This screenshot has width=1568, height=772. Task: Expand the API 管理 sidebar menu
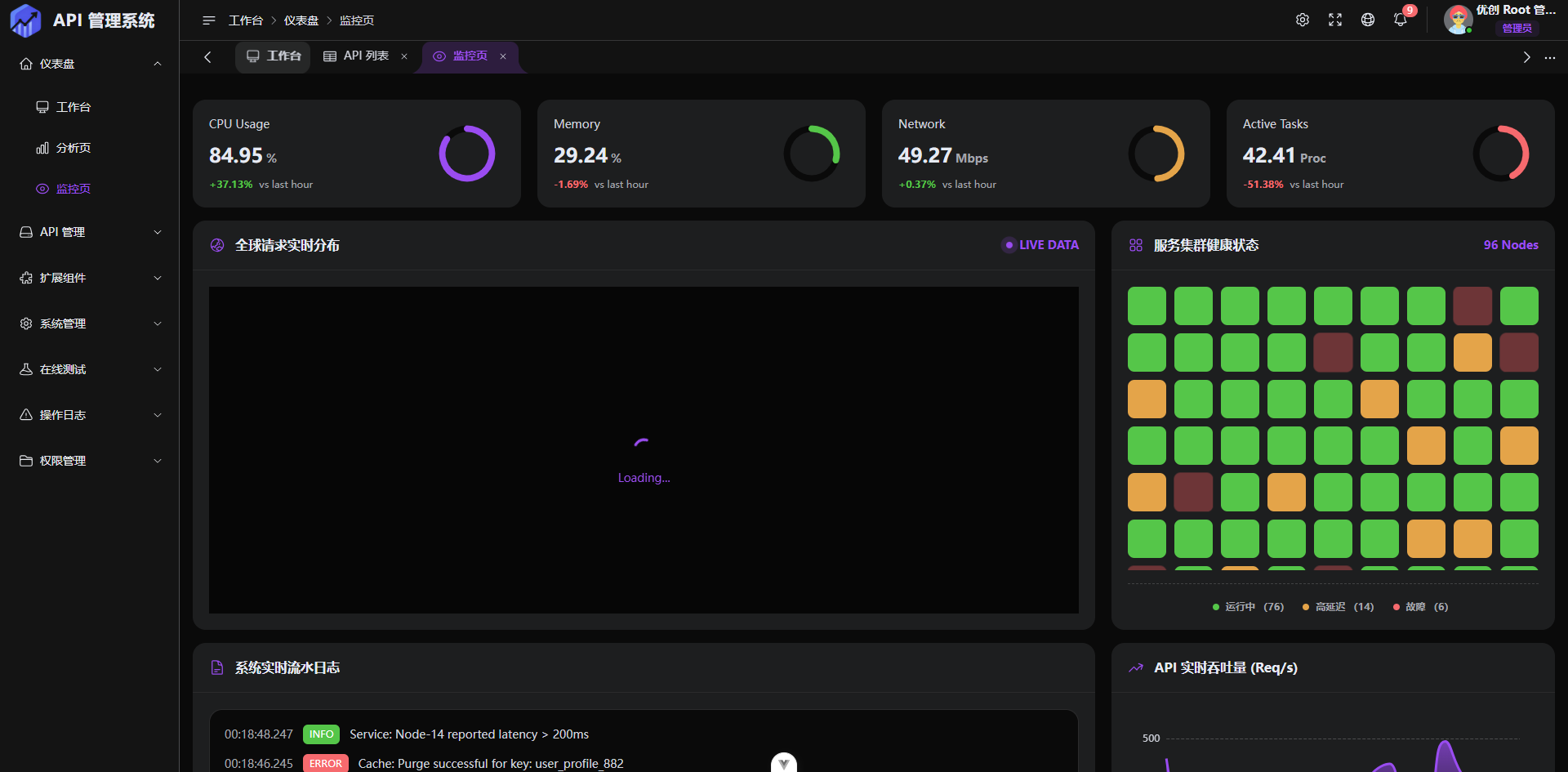[90, 232]
